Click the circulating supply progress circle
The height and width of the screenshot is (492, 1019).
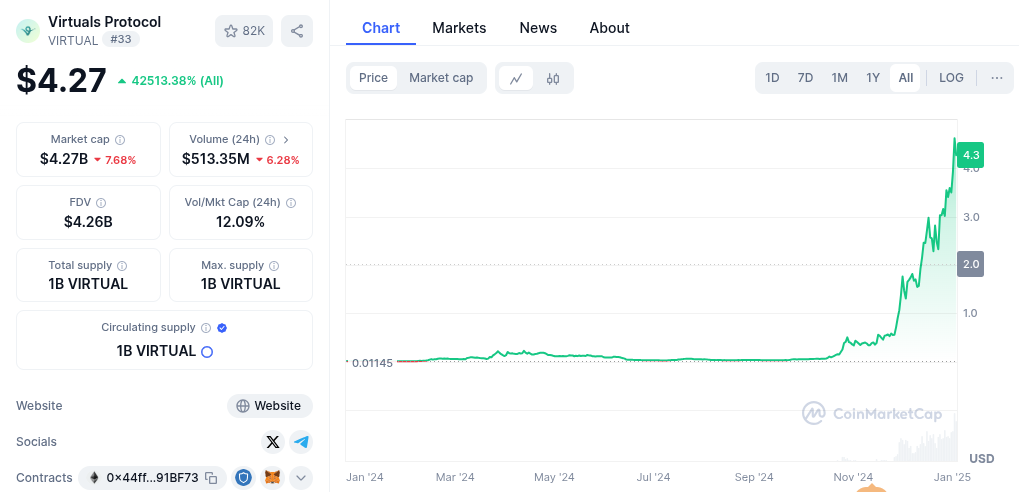click(207, 352)
